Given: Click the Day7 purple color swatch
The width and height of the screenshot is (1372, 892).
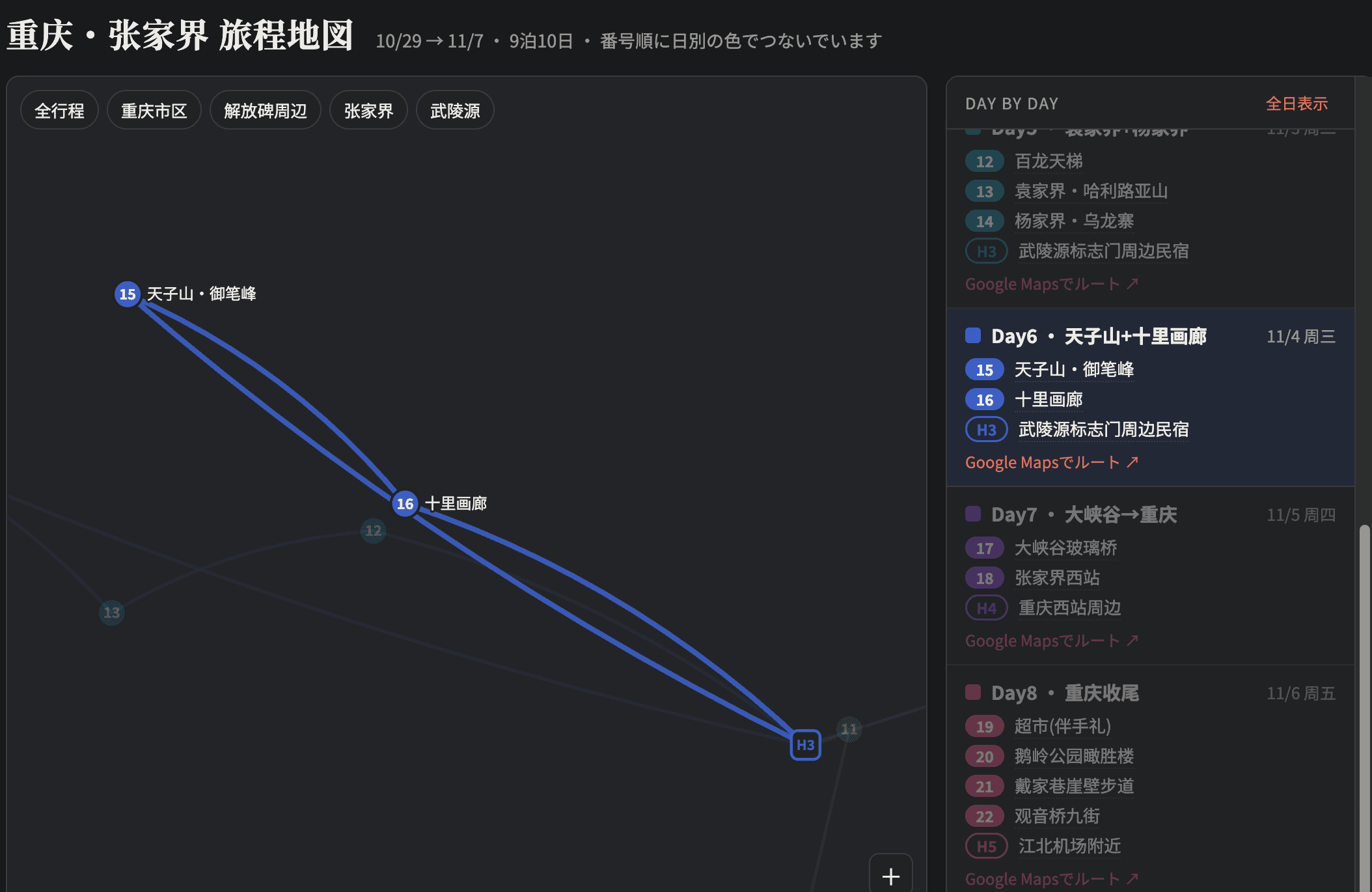Looking at the screenshot, I should 973,514.
